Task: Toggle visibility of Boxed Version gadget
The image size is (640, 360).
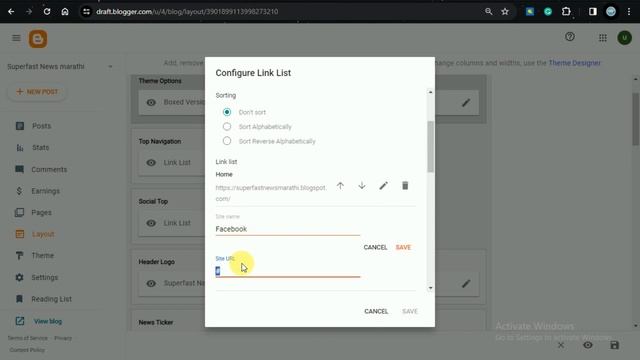Action: [151, 102]
